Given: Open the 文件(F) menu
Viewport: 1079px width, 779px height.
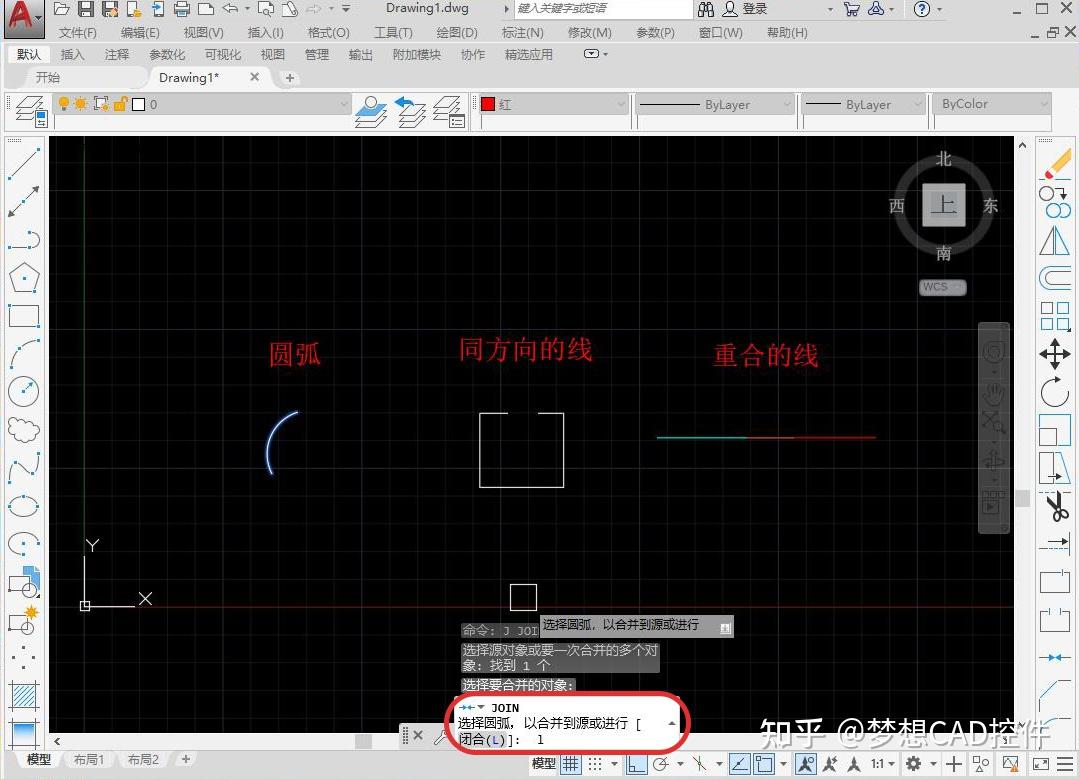Looking at the screenshot, I should [x=77, y=32].
